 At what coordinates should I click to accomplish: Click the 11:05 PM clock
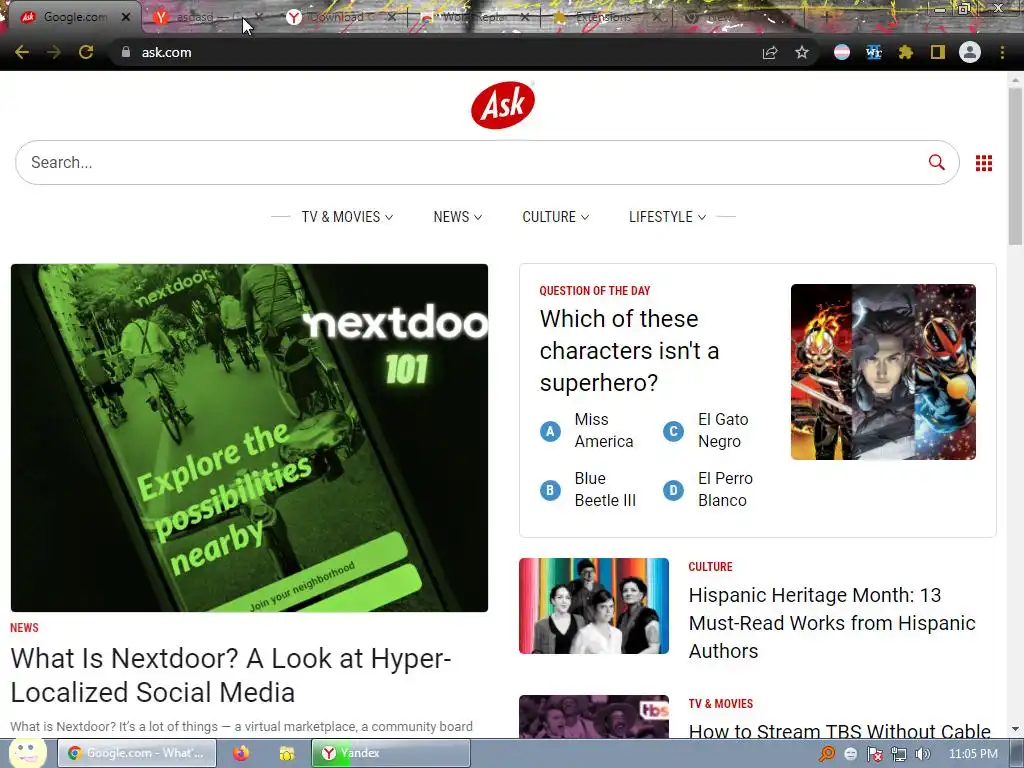pyautogui.click(x=973, y=754)
